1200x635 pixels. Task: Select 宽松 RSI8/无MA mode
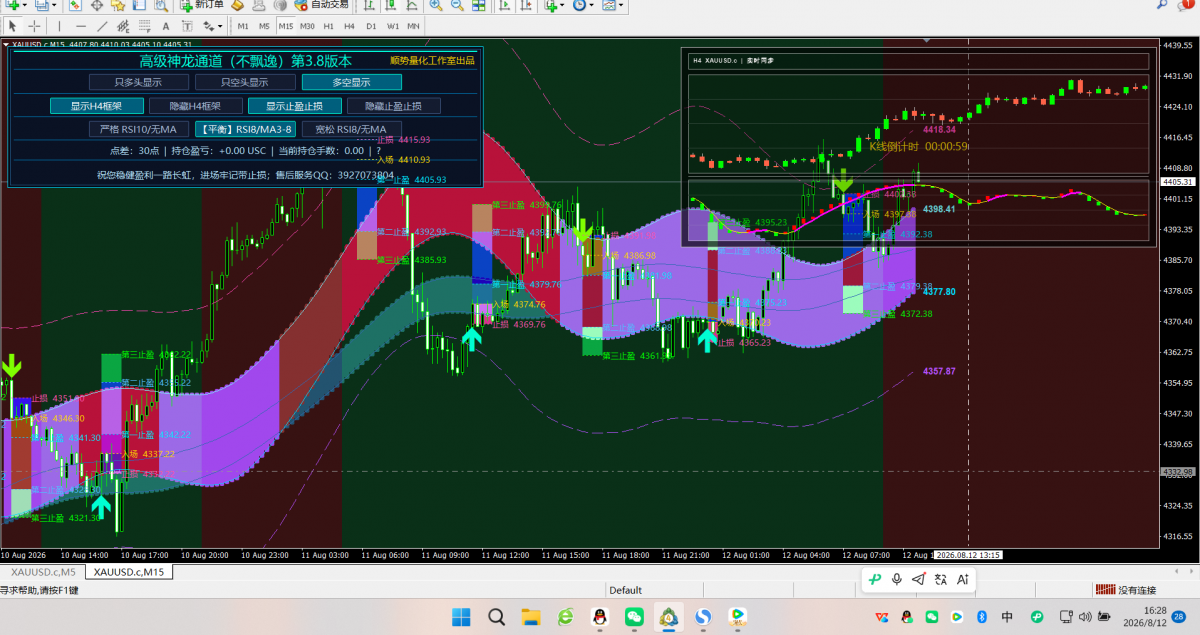[x=351, y=129]
